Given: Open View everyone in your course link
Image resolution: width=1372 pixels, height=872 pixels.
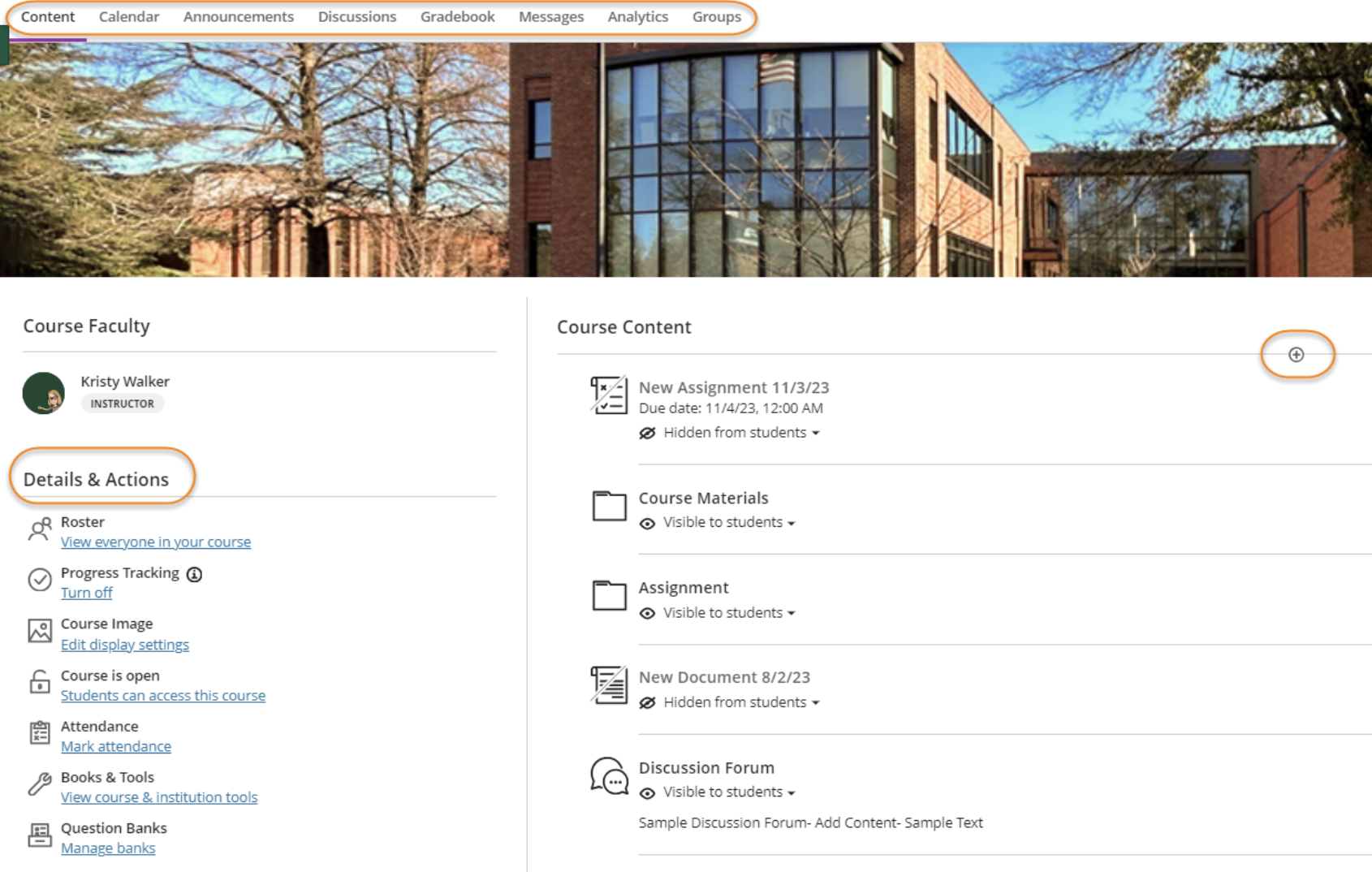Looking at the screenshot, I should pyautogui.click(x=156, y=542).
